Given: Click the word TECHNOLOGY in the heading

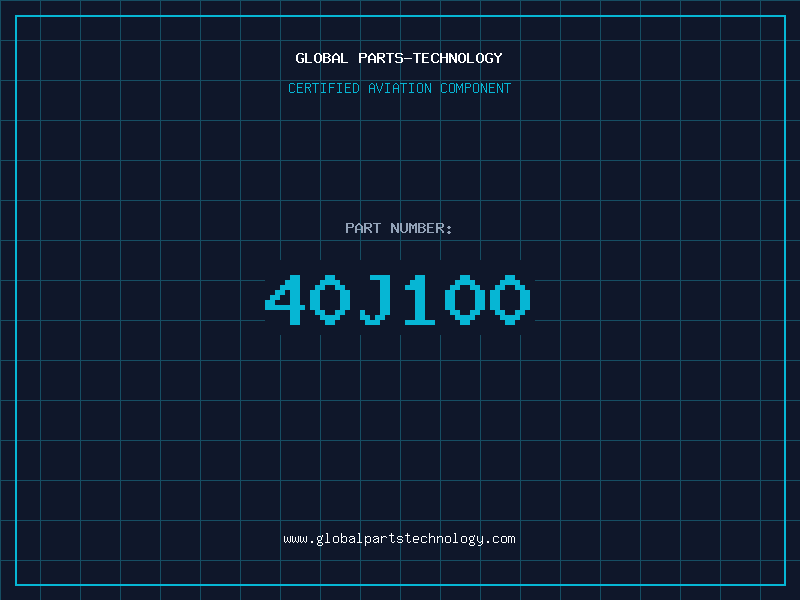Looking at the screenshot, I should pos(458,58).
